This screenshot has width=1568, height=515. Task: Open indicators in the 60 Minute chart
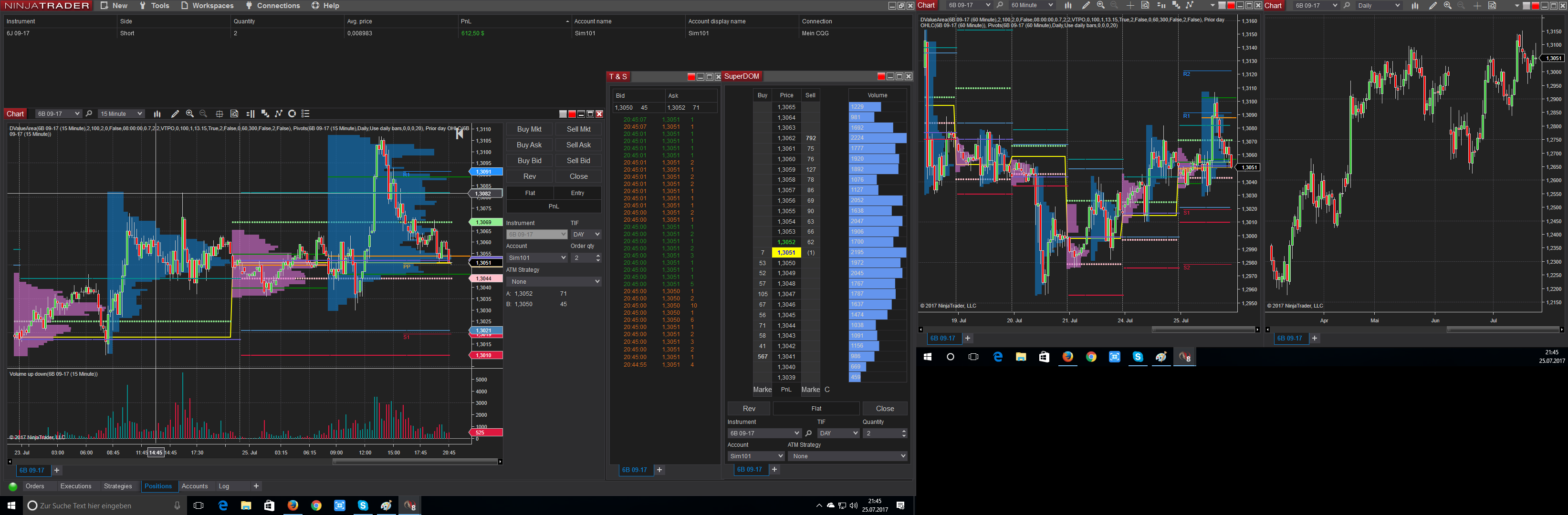[x=1190, y=5]
